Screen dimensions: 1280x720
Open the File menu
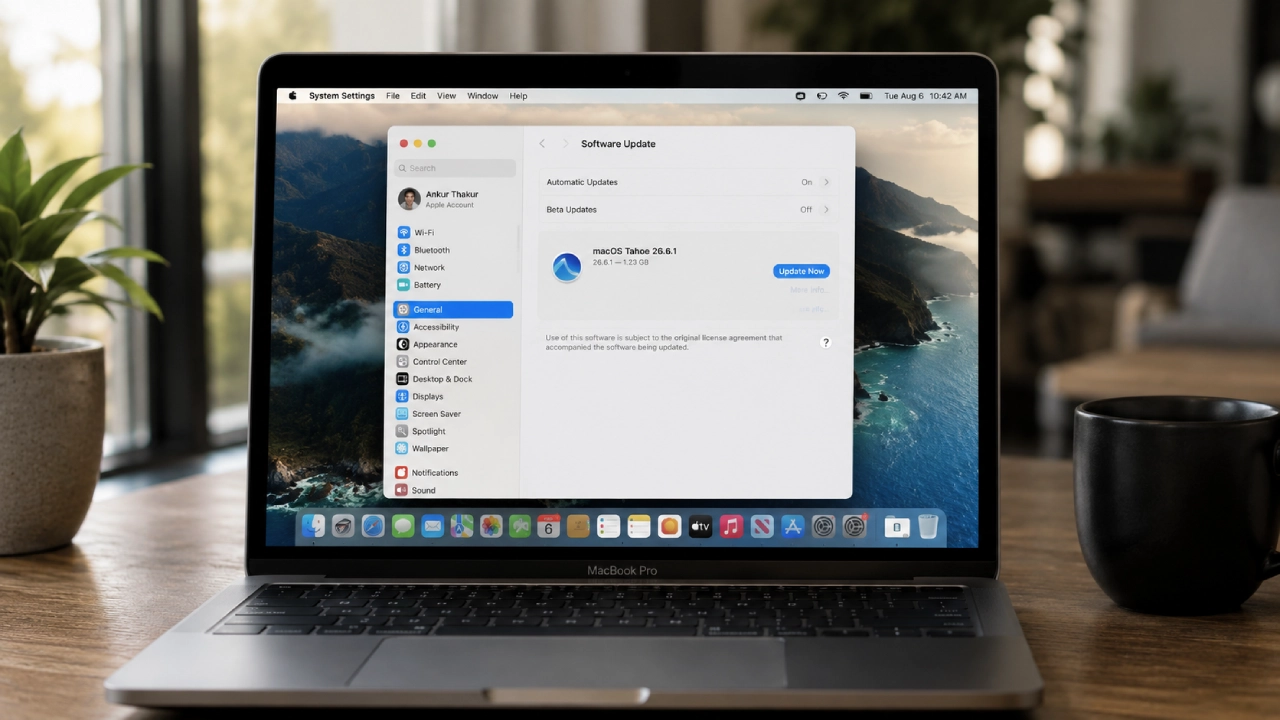(393, 96)
